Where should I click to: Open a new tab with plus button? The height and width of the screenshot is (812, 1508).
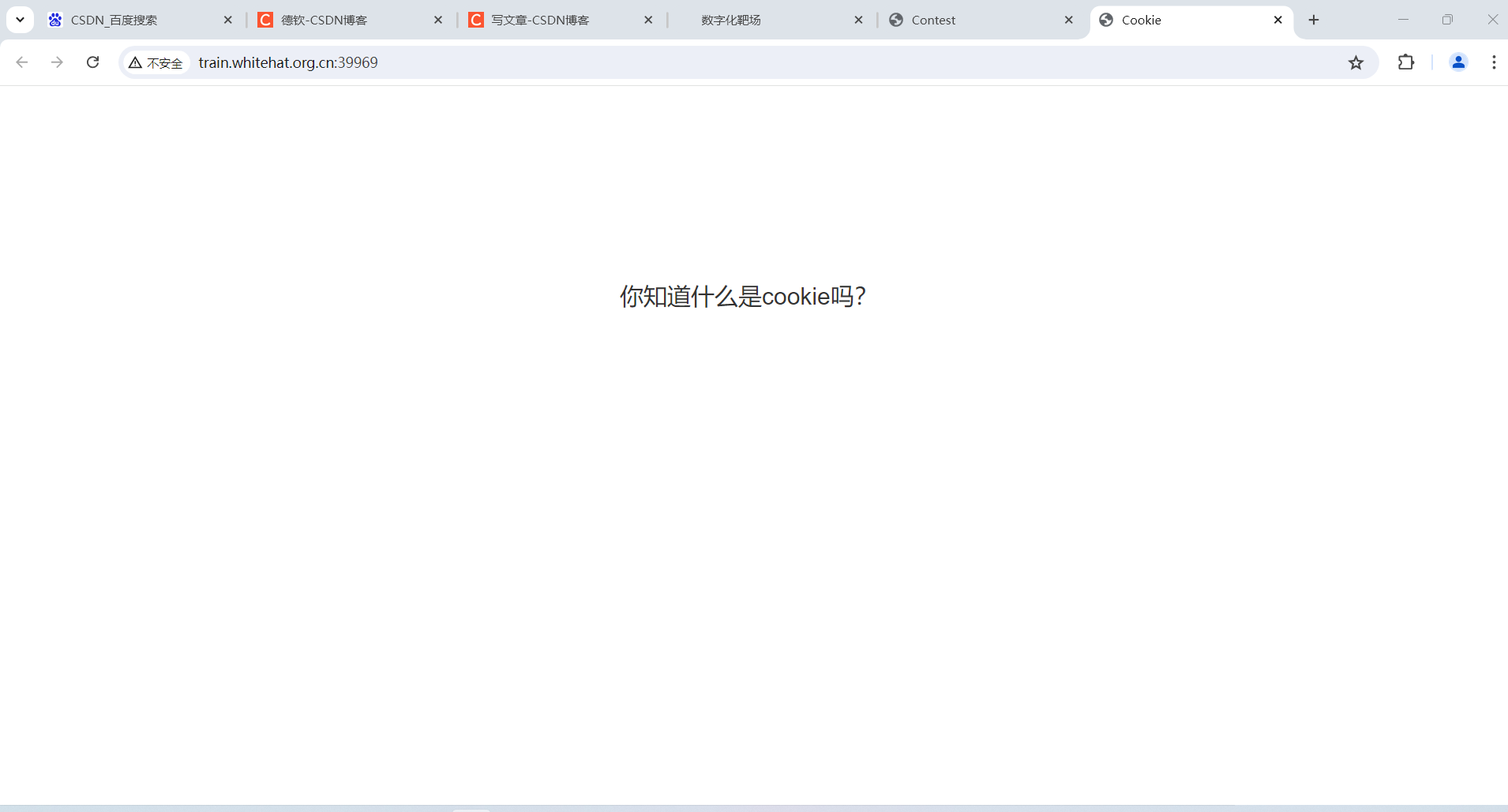pos(1314,20)
